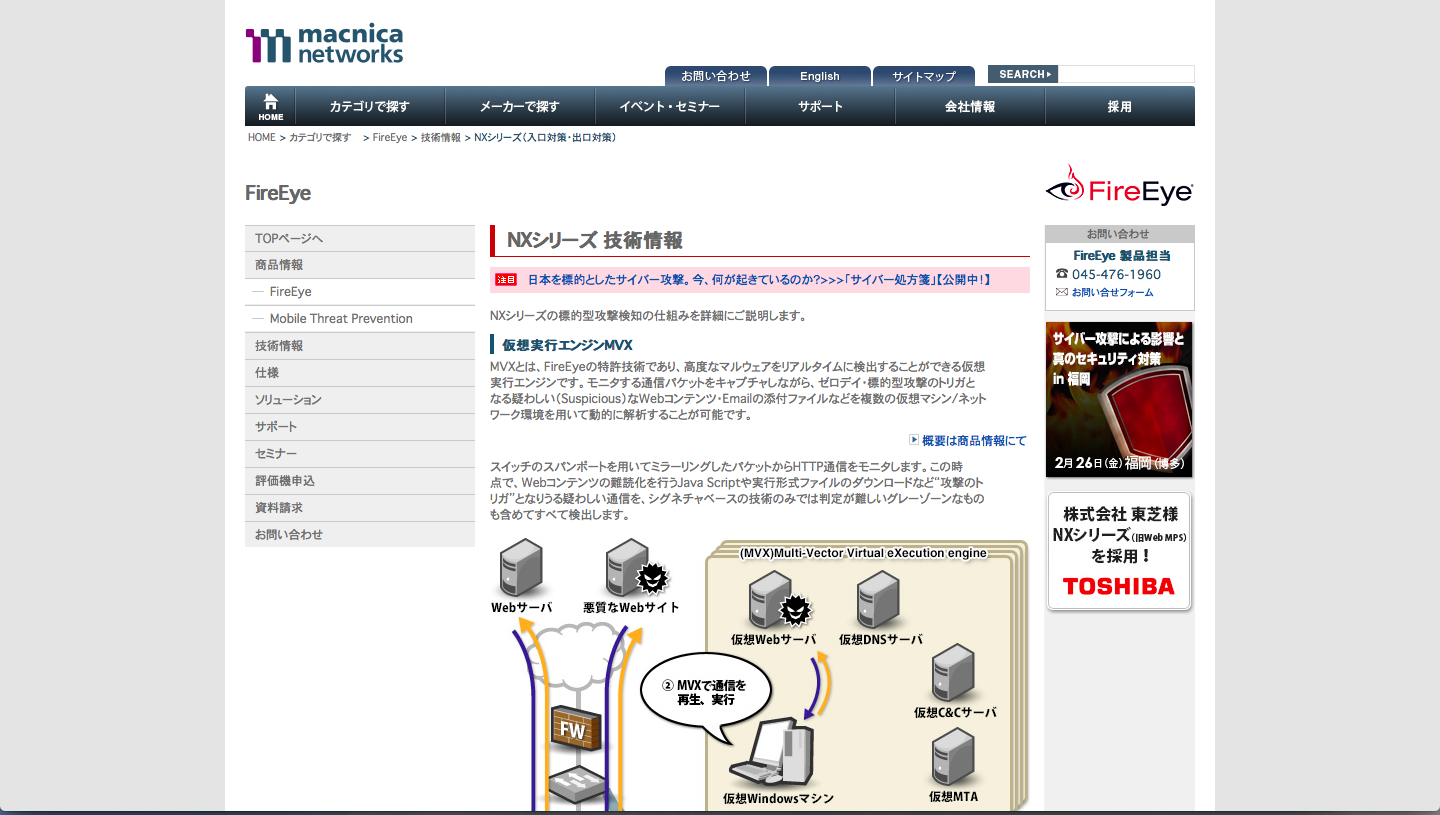Open the TOSHIBA NXシリーズ banner
Viewport: 1440px width, 815px height.
pos(1119,551)
